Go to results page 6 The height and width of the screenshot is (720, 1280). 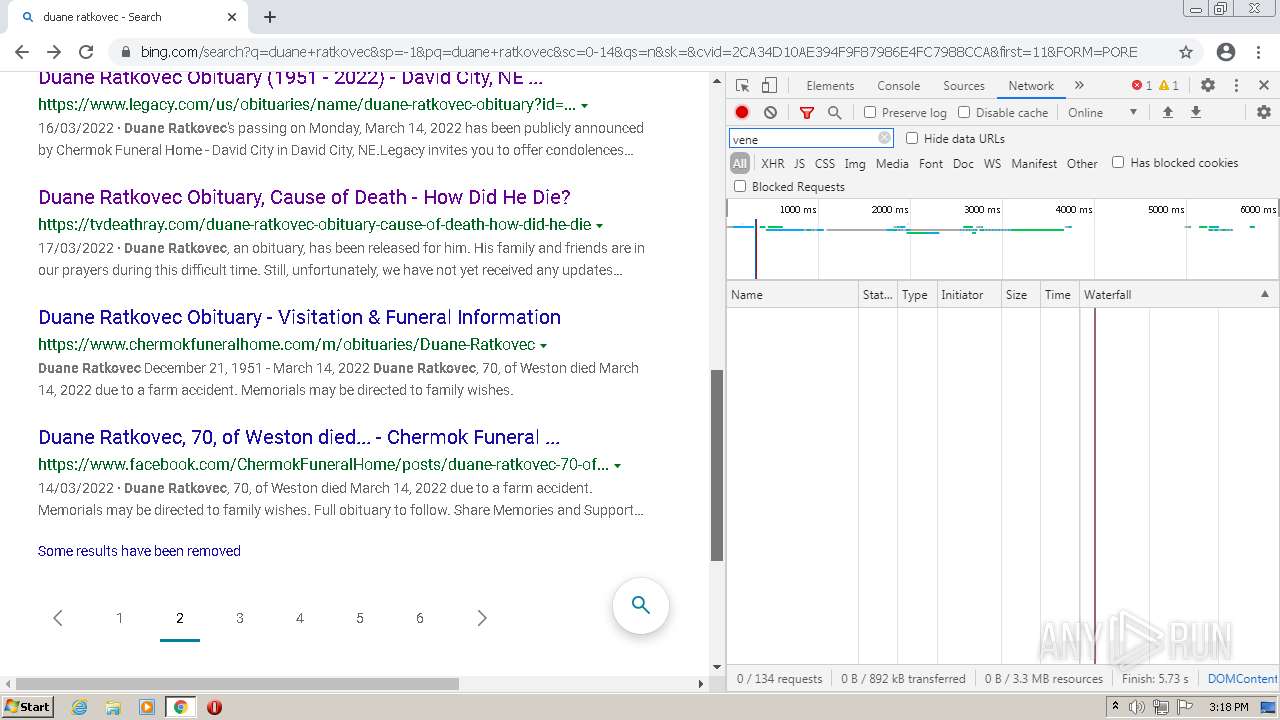tap(420, 618)
